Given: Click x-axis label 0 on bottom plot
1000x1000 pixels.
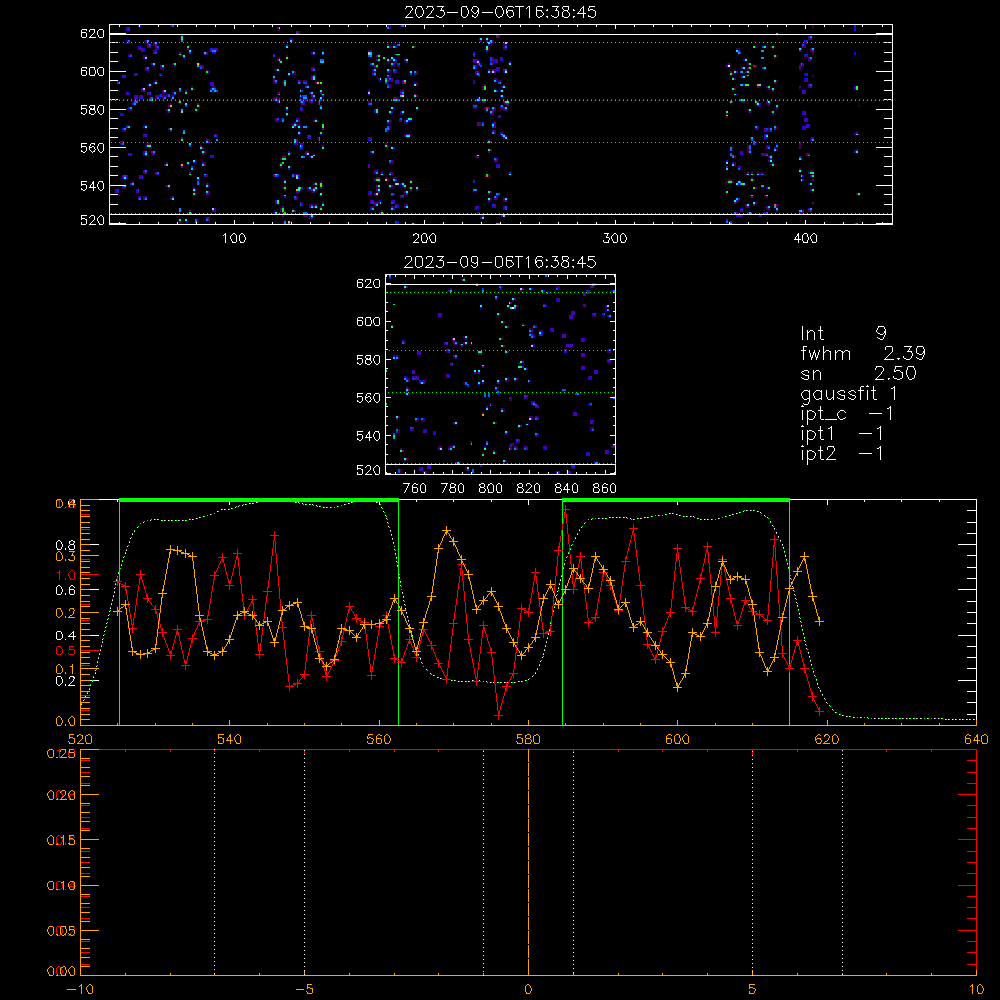Looking at the screenshot, I should point(528,989).
